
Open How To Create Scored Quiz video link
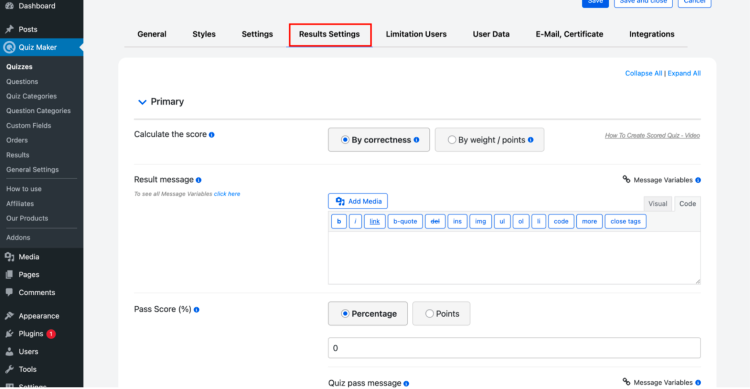(x=652, y=135)
